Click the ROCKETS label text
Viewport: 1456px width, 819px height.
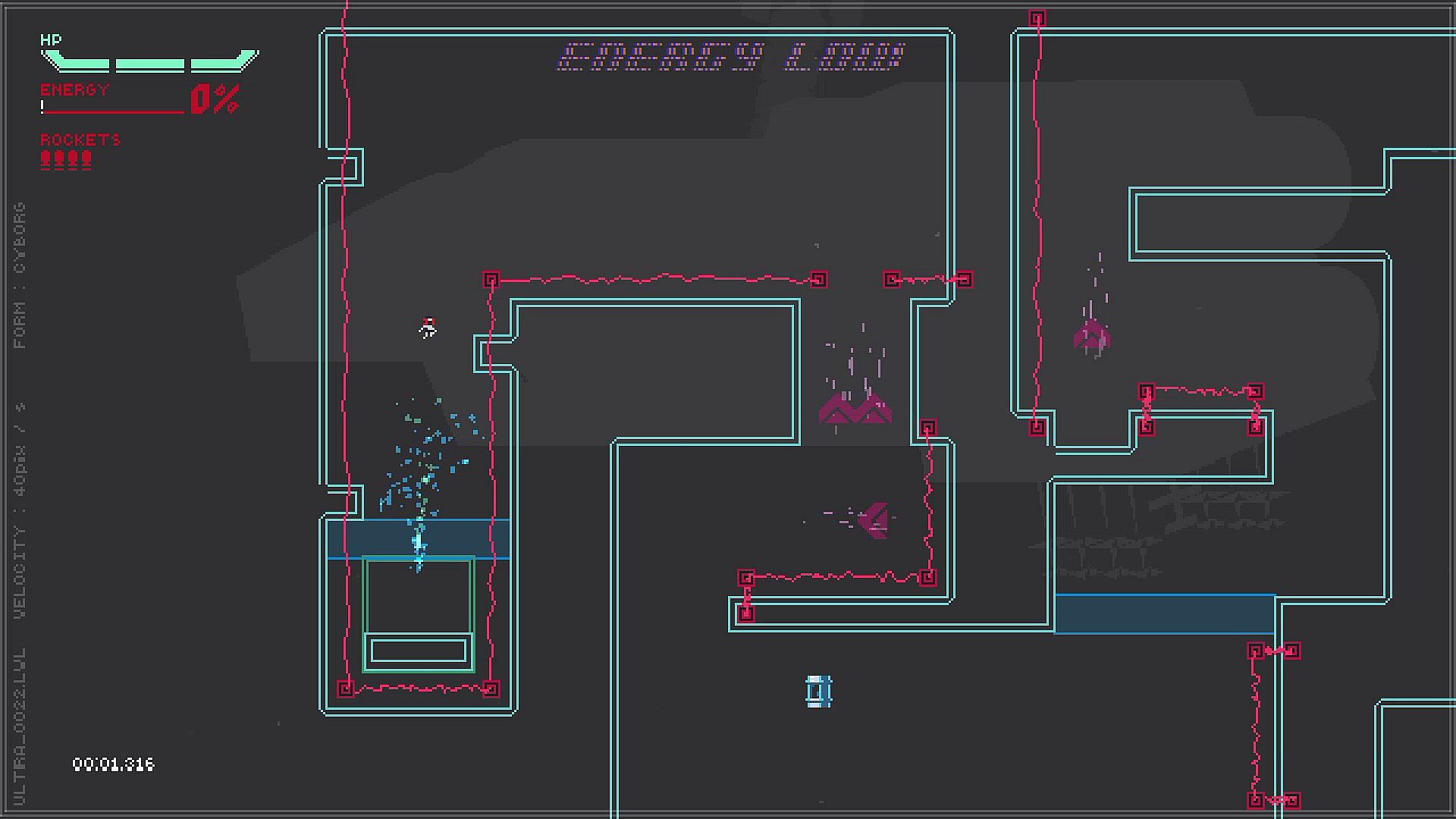click(x=80, y=140)
